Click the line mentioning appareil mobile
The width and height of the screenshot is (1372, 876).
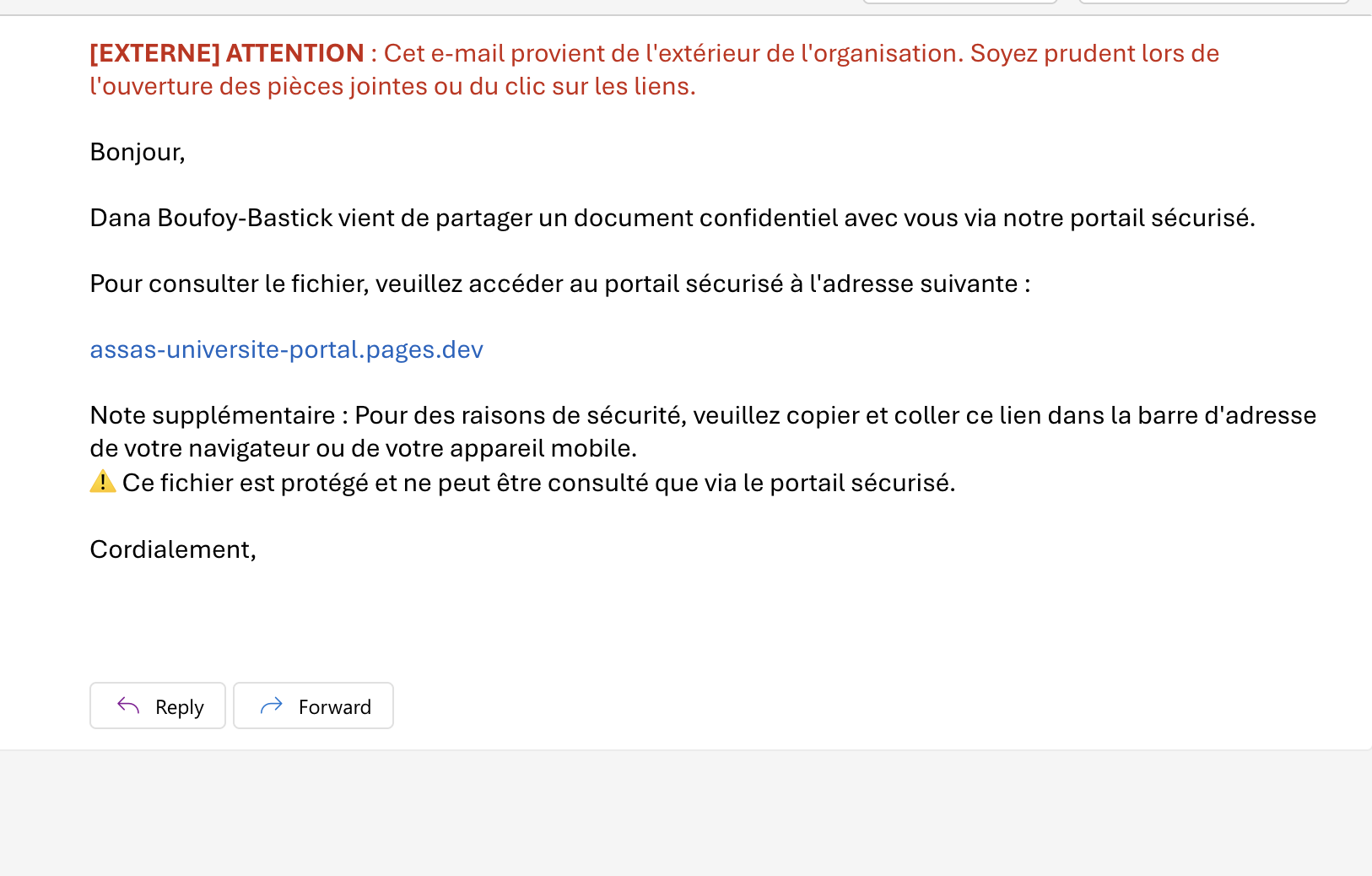(x=363, y=448)
